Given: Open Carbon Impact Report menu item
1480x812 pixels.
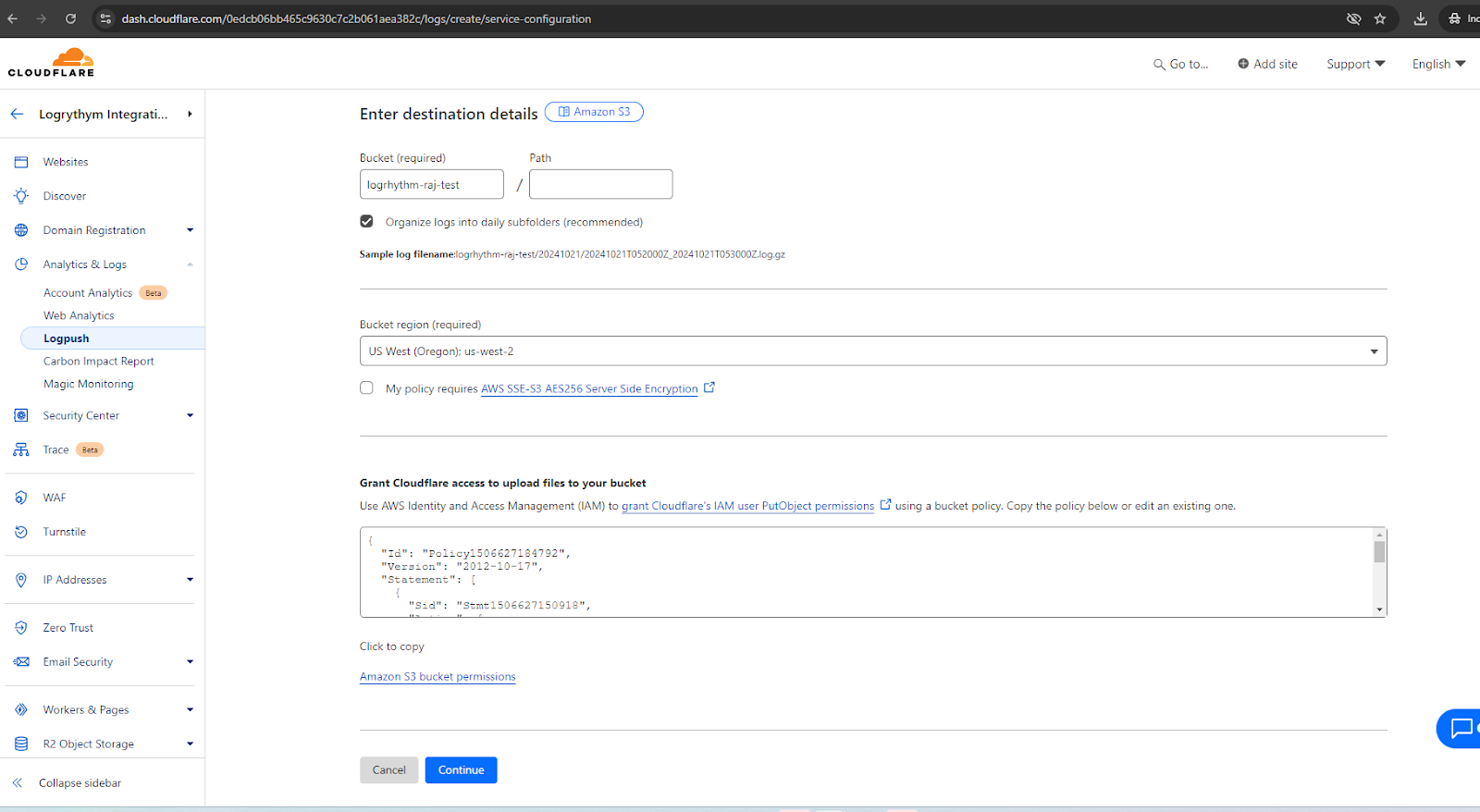Looking at the screenshot, I should 99,362.
